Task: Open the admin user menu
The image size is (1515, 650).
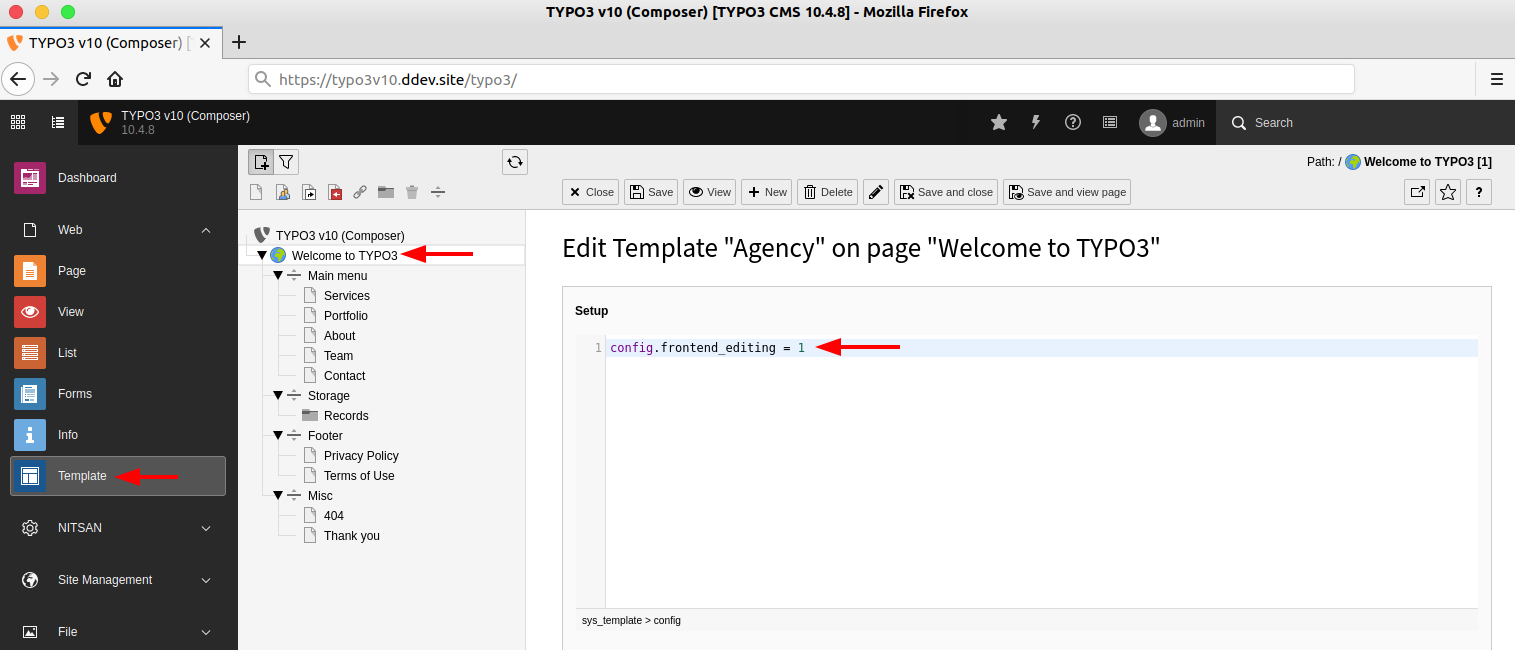Action: [x=1172, y=122]
